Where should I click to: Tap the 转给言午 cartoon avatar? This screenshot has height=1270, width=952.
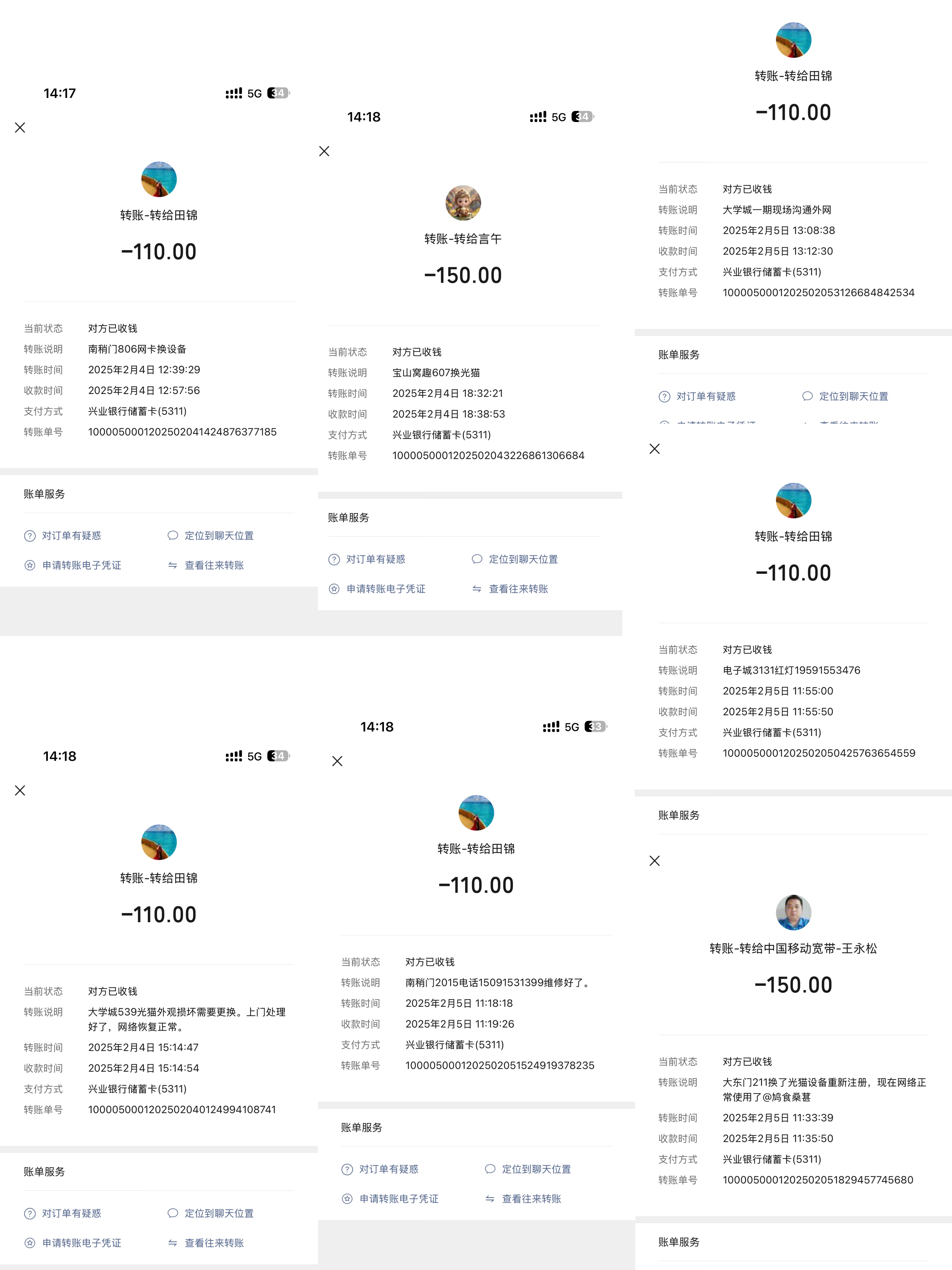pos(463,203)
